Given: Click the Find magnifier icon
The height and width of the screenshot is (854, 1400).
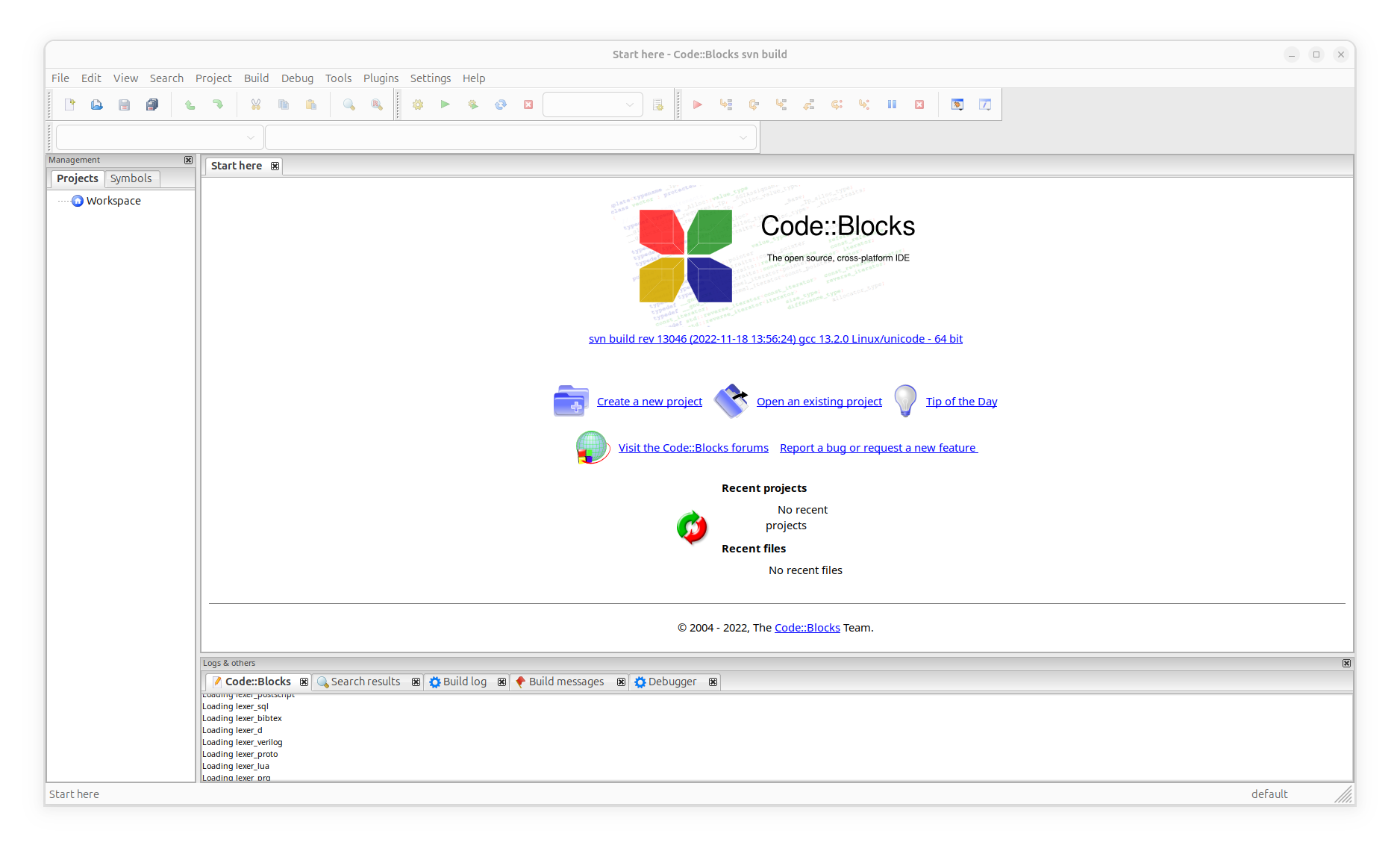Looking at the screenshot, I should 349,105.
